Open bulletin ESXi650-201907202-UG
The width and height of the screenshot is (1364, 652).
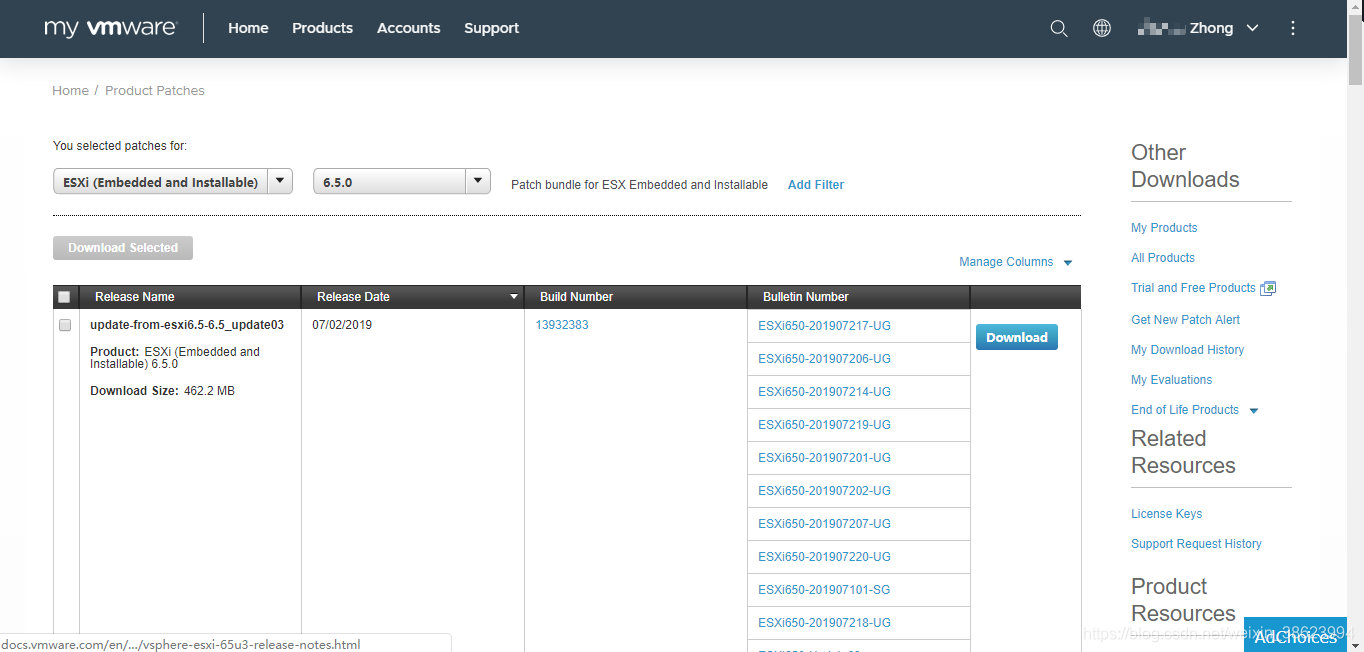824,490
